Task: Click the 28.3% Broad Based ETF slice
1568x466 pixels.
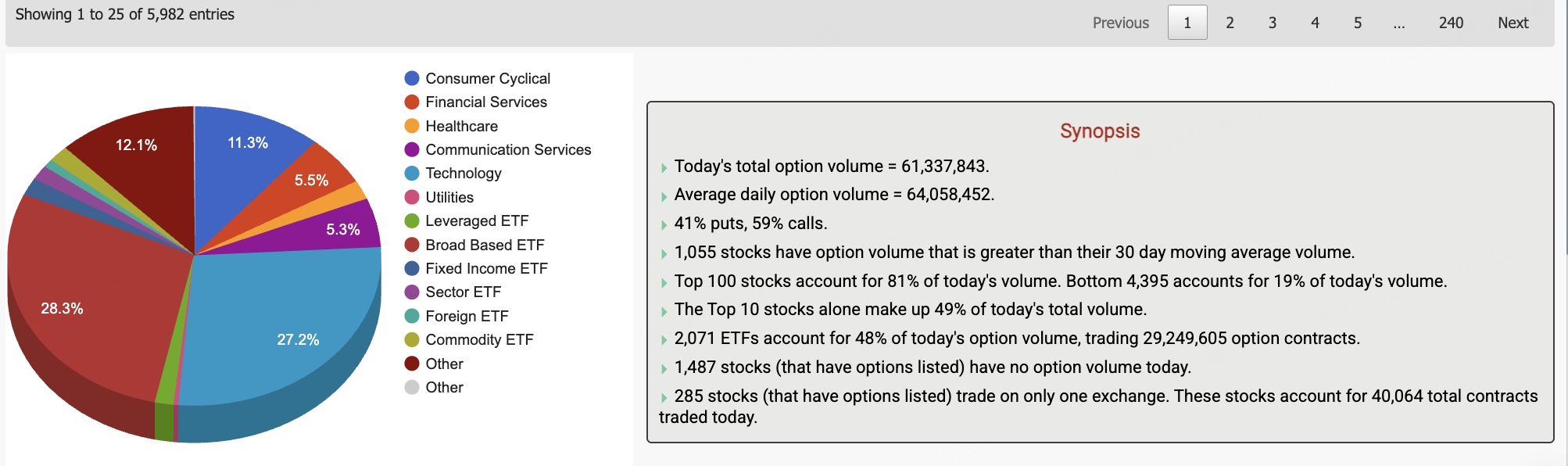Action: point(86,313)
